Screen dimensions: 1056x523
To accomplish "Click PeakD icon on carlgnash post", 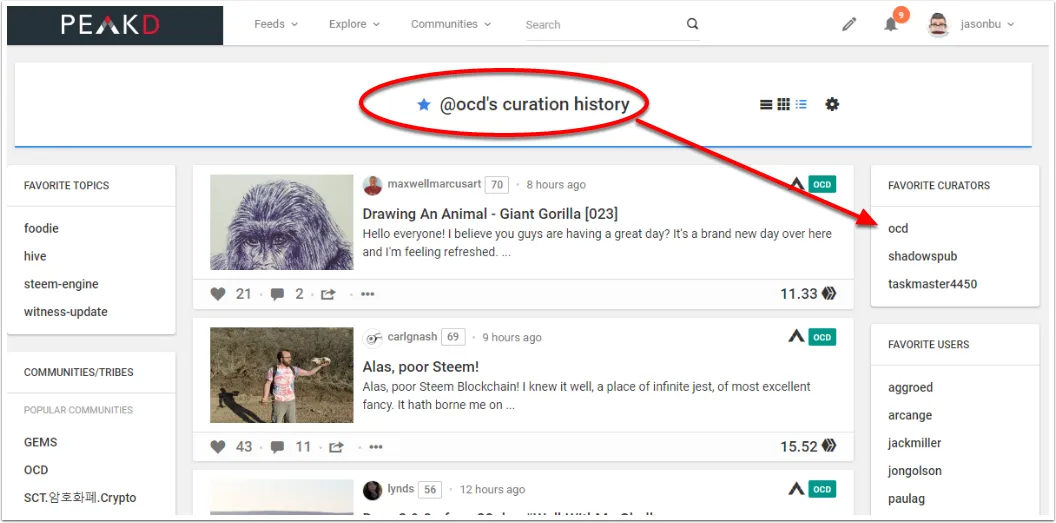I will click(797, 337).
